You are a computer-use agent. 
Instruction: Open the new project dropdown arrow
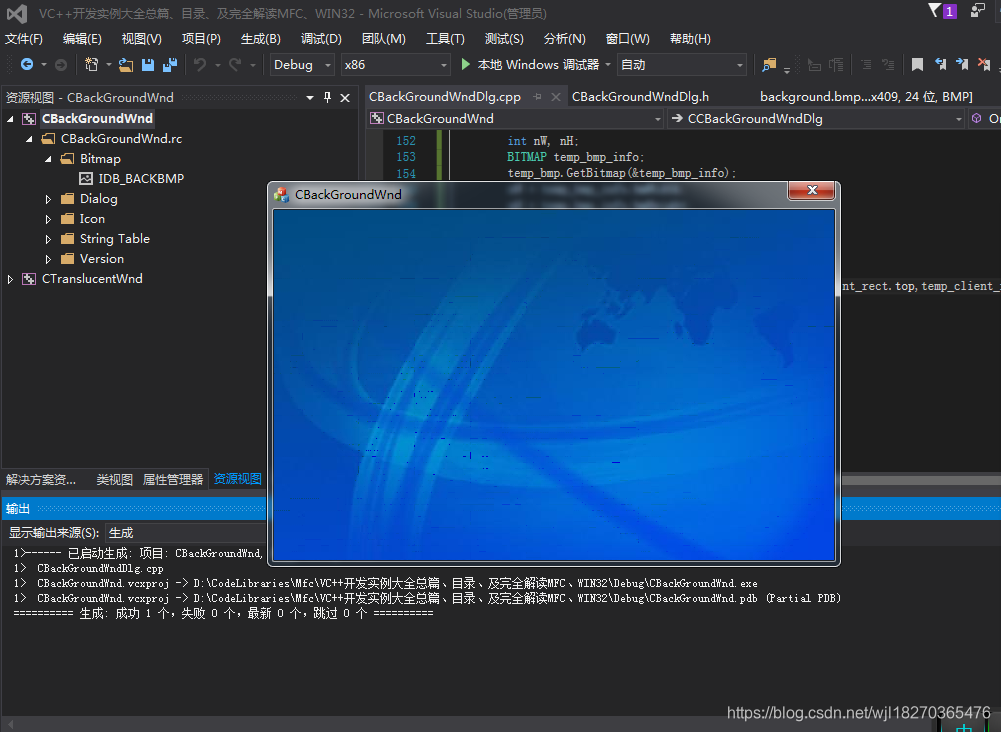tap(109, 65)
